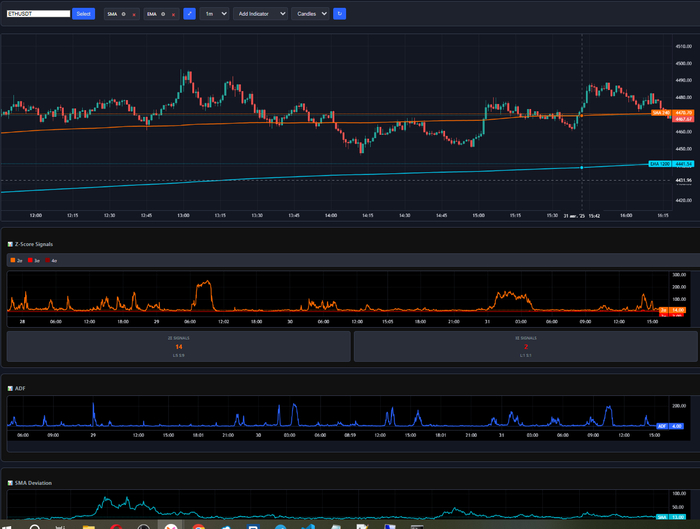Click the SMA Deviation panel icon
This screenshot has height=529, width=700.
pyautogui.click(x=10, y=483)
